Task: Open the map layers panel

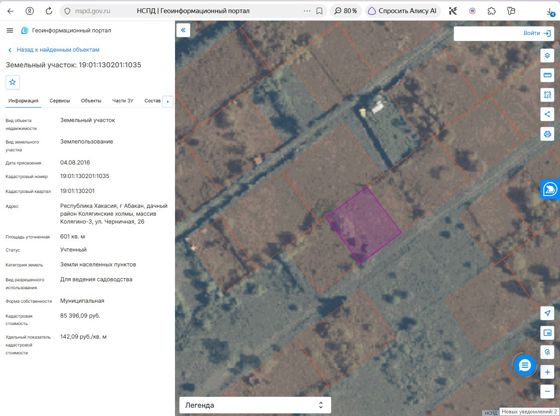Action: coord(547,56)
